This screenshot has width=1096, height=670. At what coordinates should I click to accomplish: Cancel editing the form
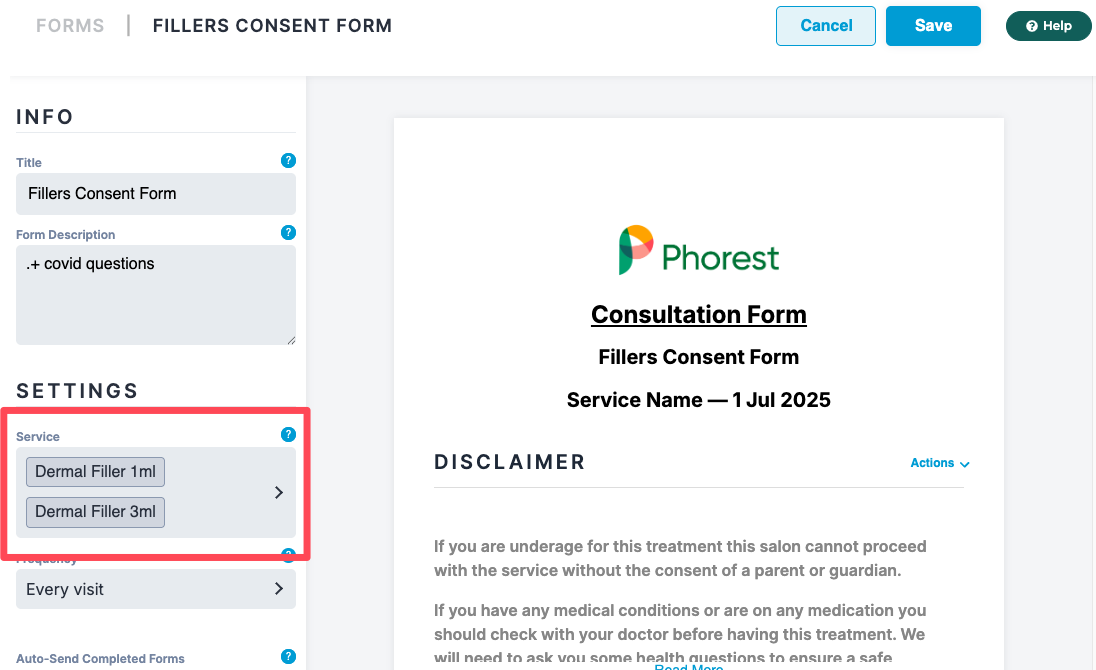point(825,26)
